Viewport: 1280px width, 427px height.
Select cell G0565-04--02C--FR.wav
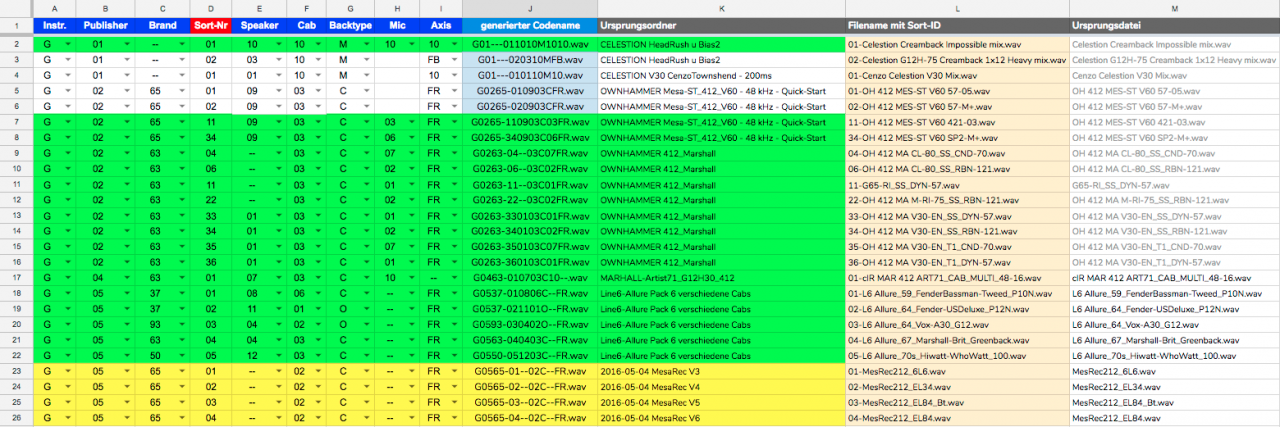tap(530, 417)
